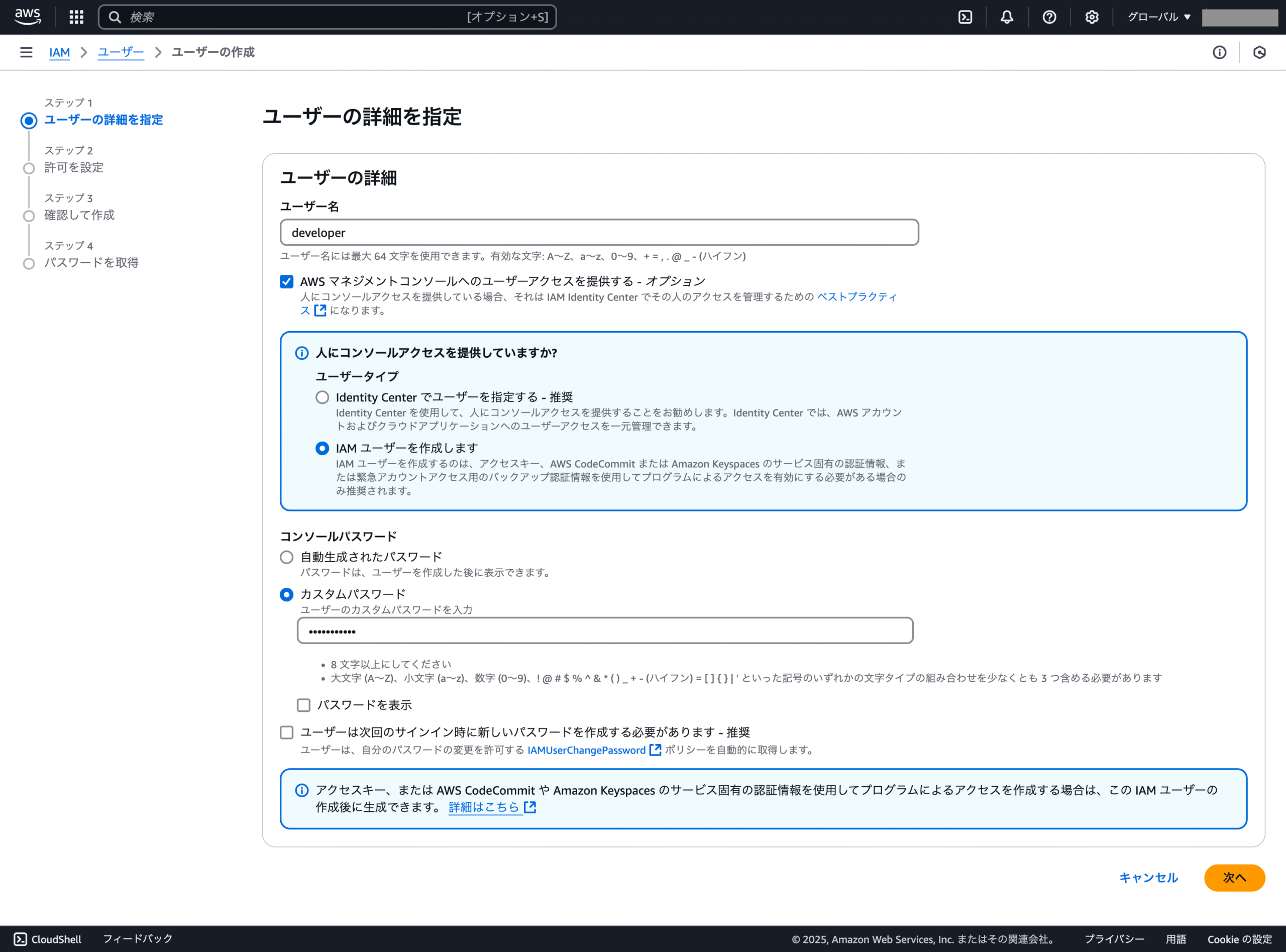The image size is (1286, 952).
Task: Click external link icon beside 詳細はこちら
Action: pyautogui.click(x=530, y=807)
